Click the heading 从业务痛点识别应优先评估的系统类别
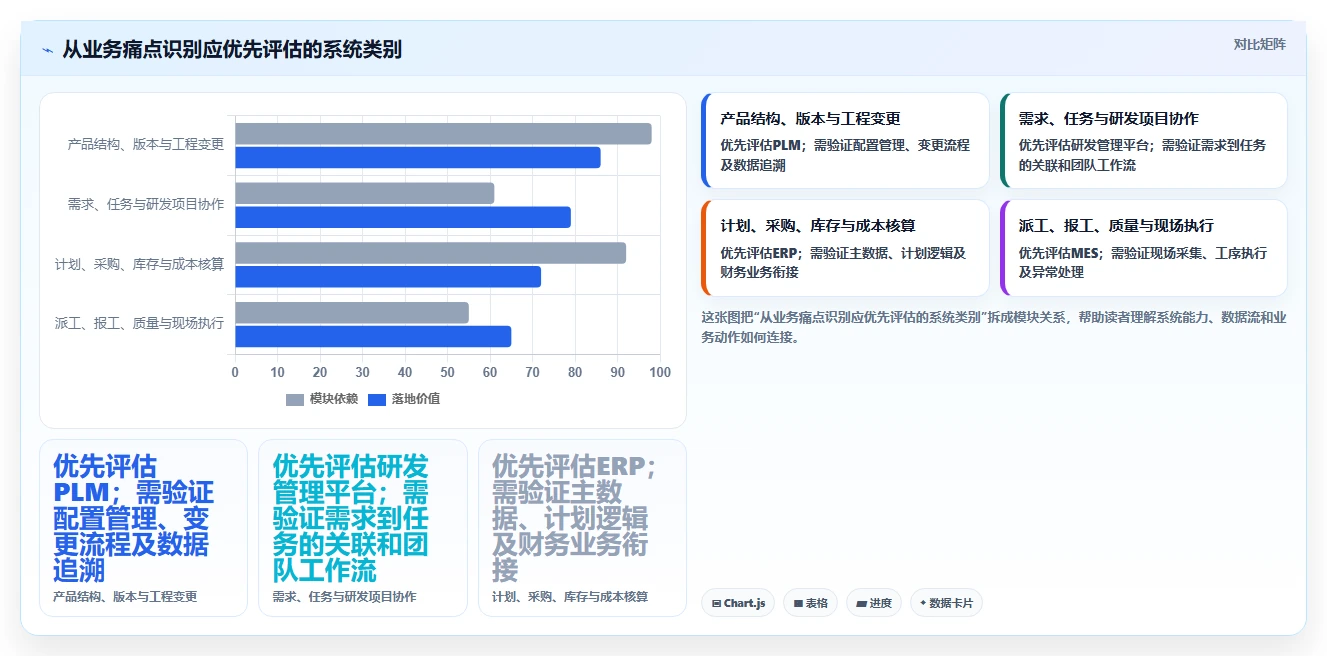The width and height of the screenshot is (1327, 656). [232, 49]
